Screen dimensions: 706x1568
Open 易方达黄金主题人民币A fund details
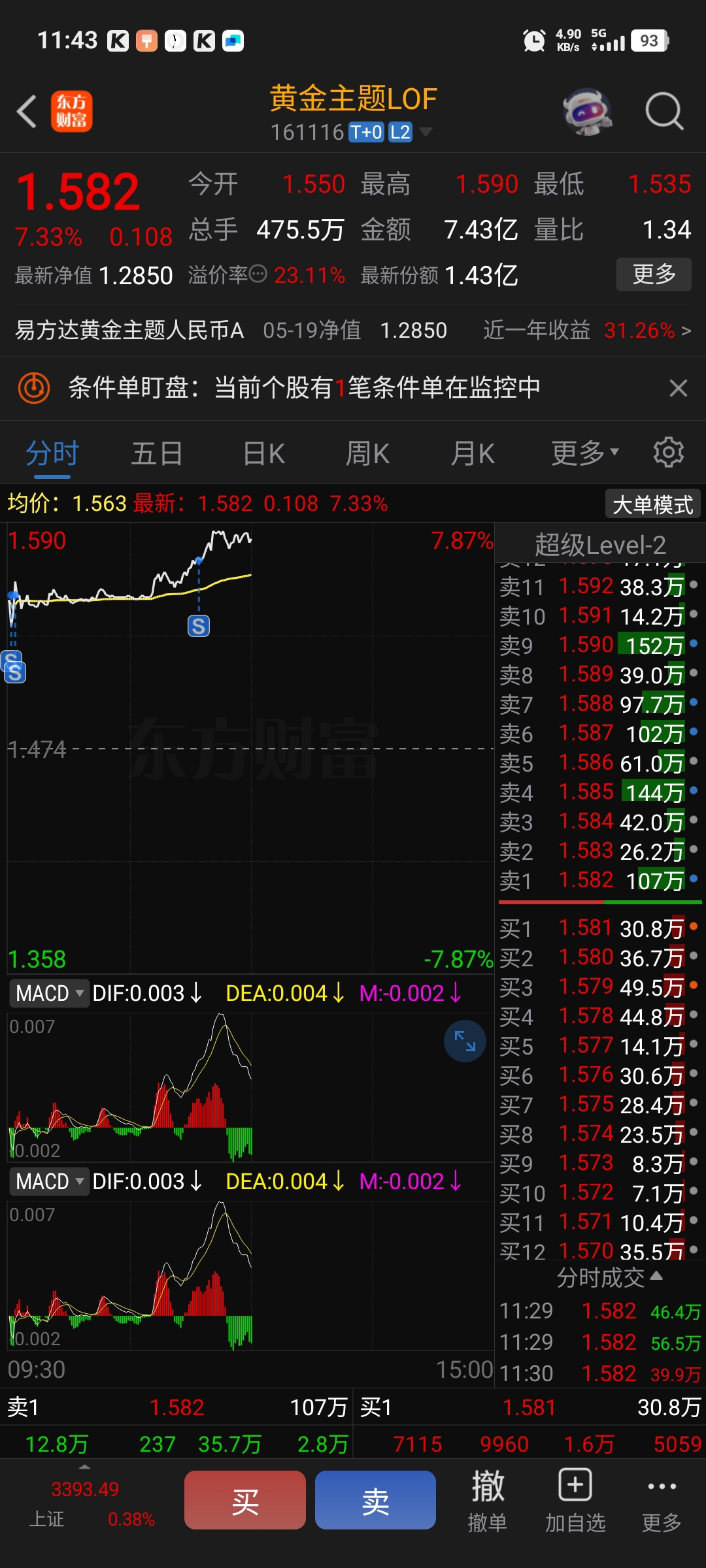click(129, 331)
